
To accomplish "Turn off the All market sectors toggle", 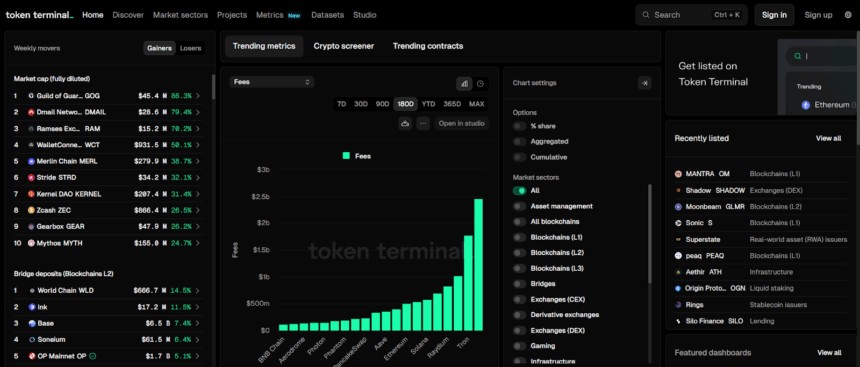I will tap(519, 191).
